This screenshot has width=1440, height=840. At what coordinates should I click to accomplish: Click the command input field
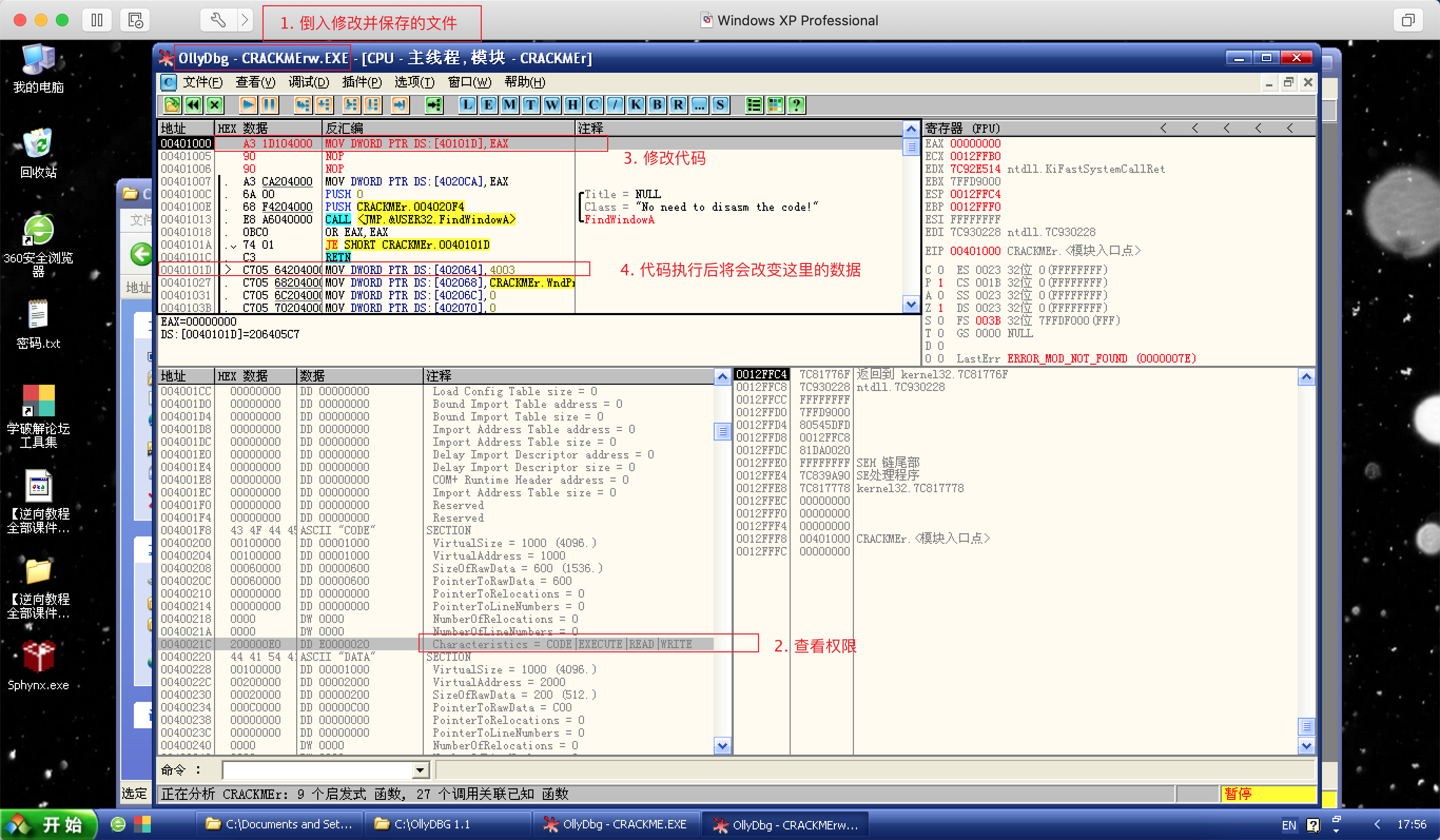pos(317,770)
